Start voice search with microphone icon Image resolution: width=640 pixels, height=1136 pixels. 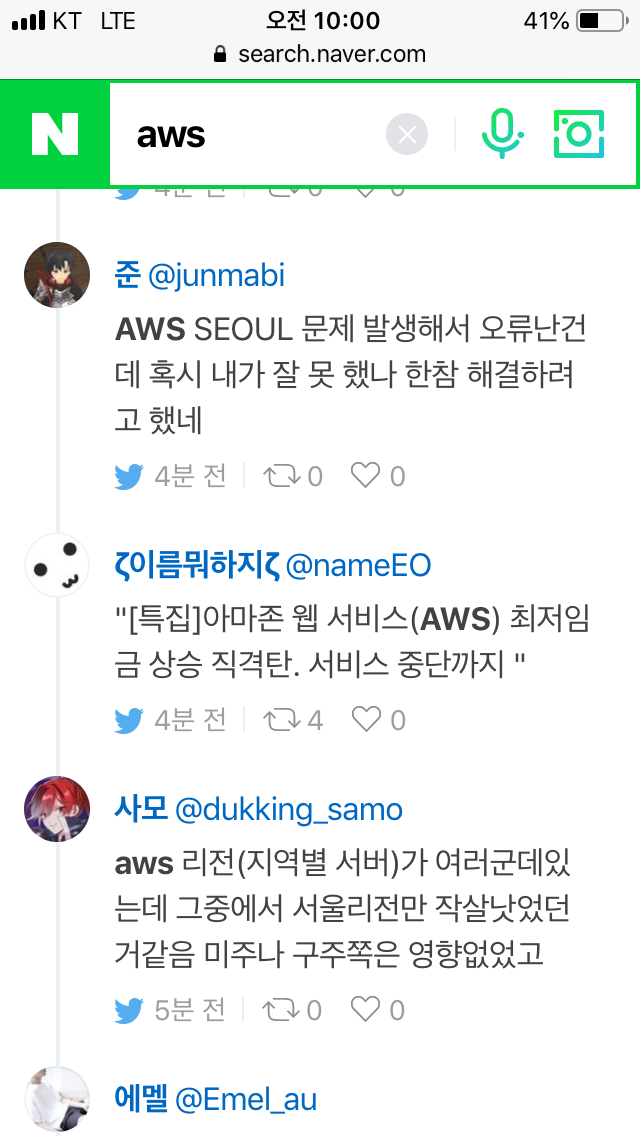[x=502, y=134]
